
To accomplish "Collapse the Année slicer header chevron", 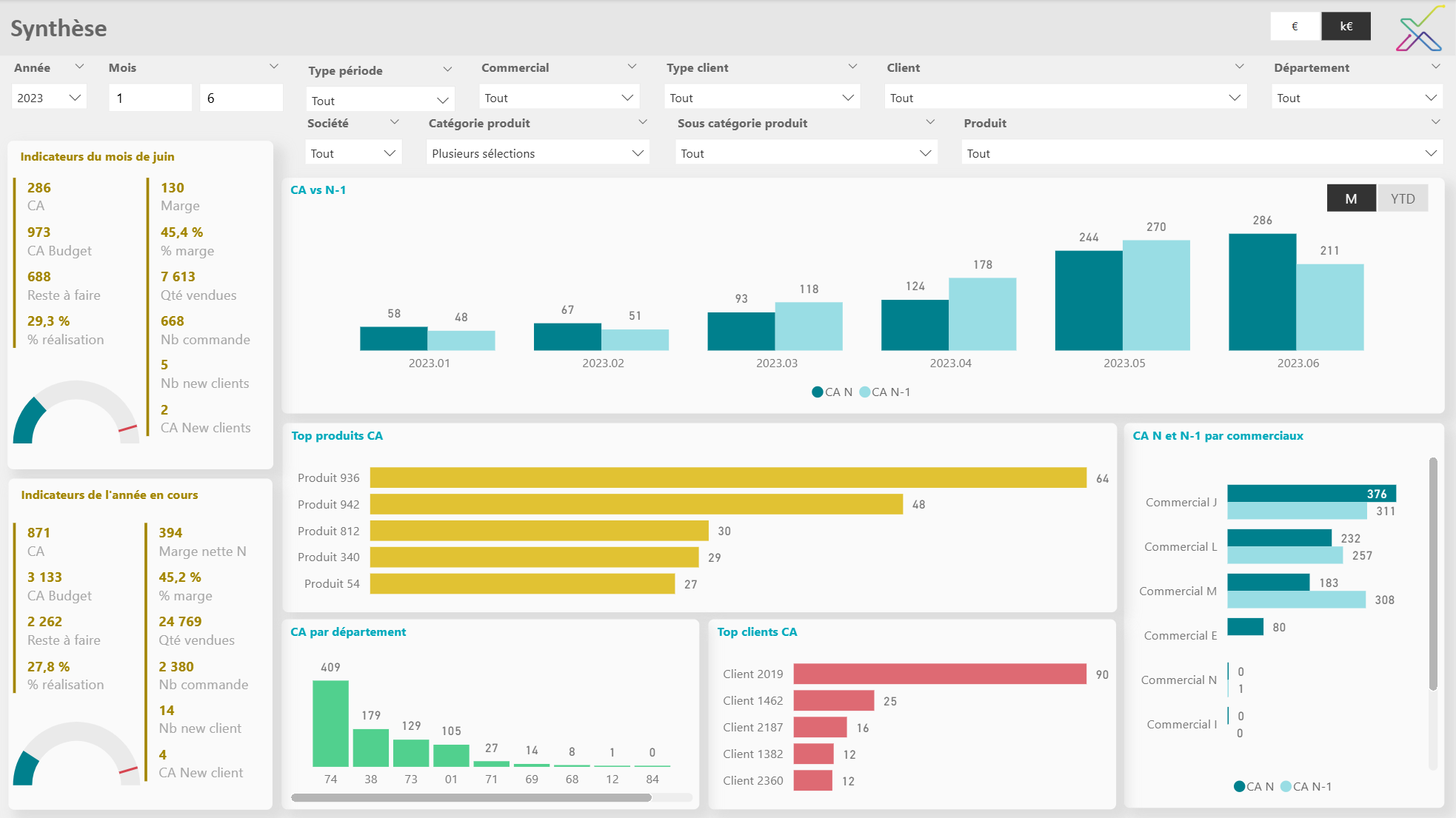I will 79,67.
